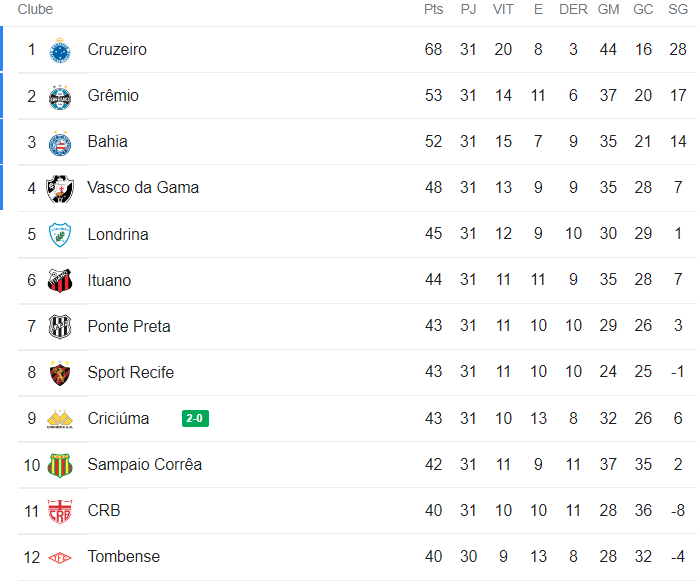This screenshot has width=697, height=581.
Task: Click the SG column header
Action: click(x=677, y=9)
